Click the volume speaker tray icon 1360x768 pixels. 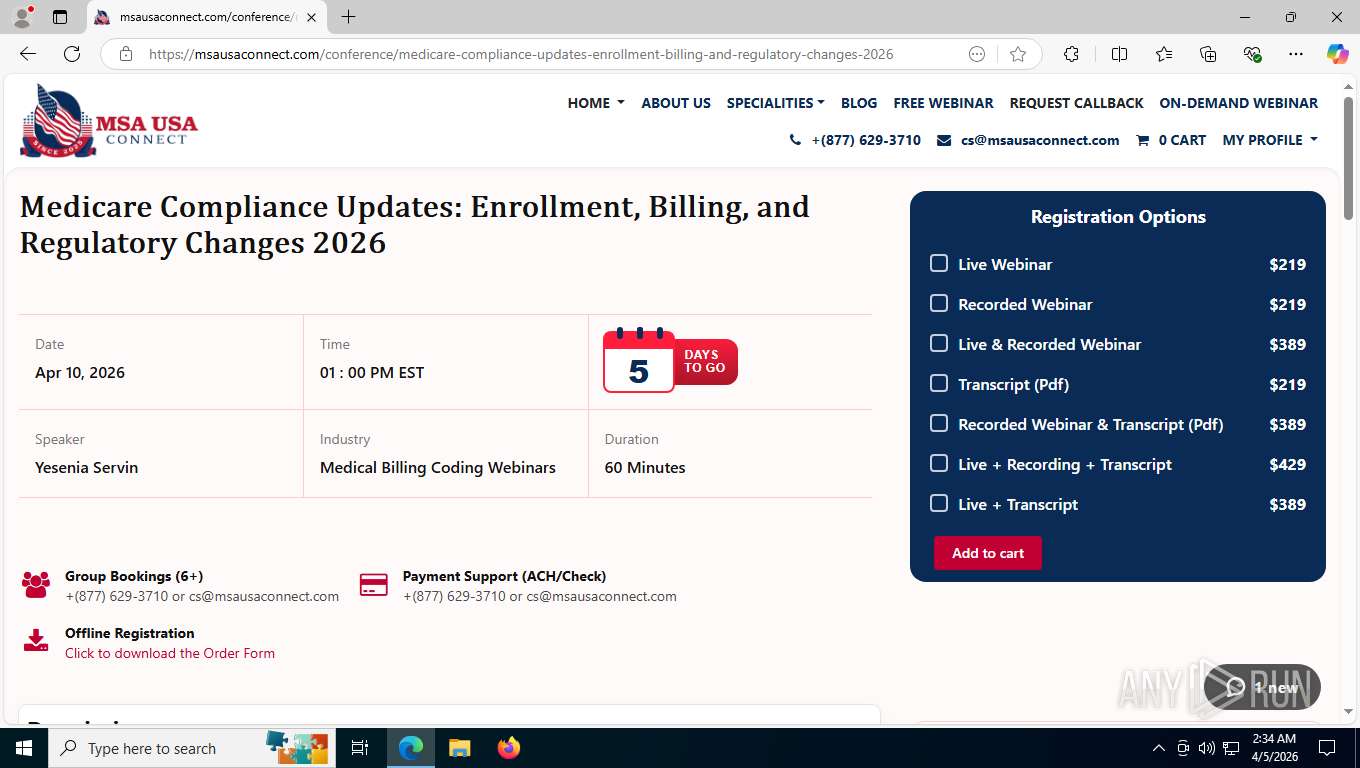(1206, 748)
